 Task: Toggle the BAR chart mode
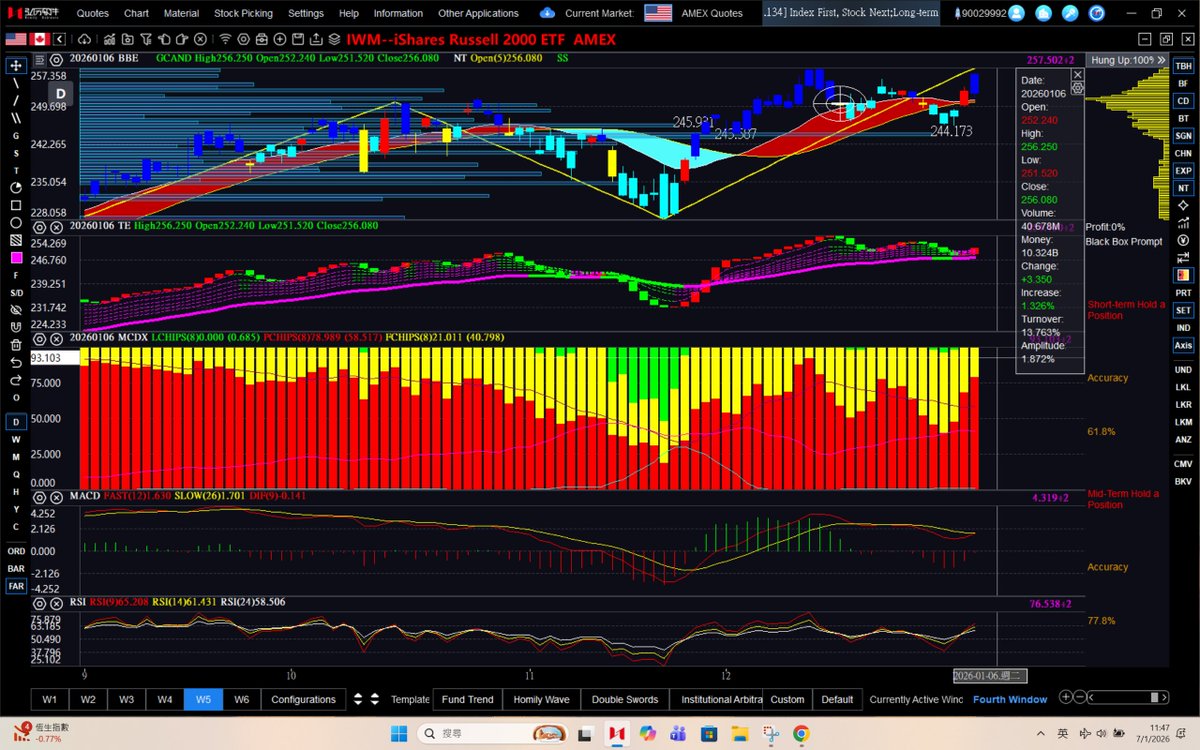pyautogui.click(x=16, y=568)
